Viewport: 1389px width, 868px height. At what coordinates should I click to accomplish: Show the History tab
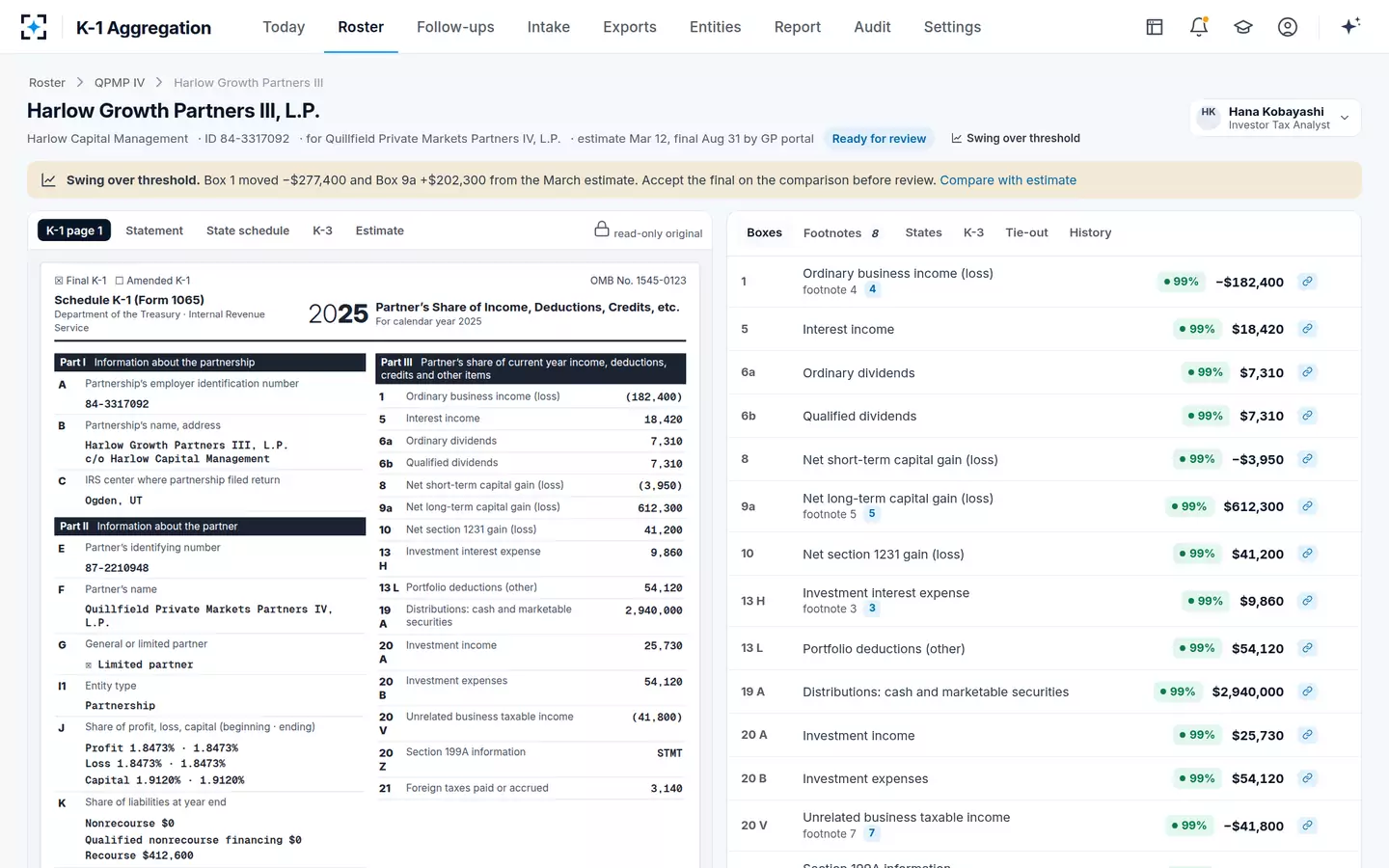point(1090,232)
